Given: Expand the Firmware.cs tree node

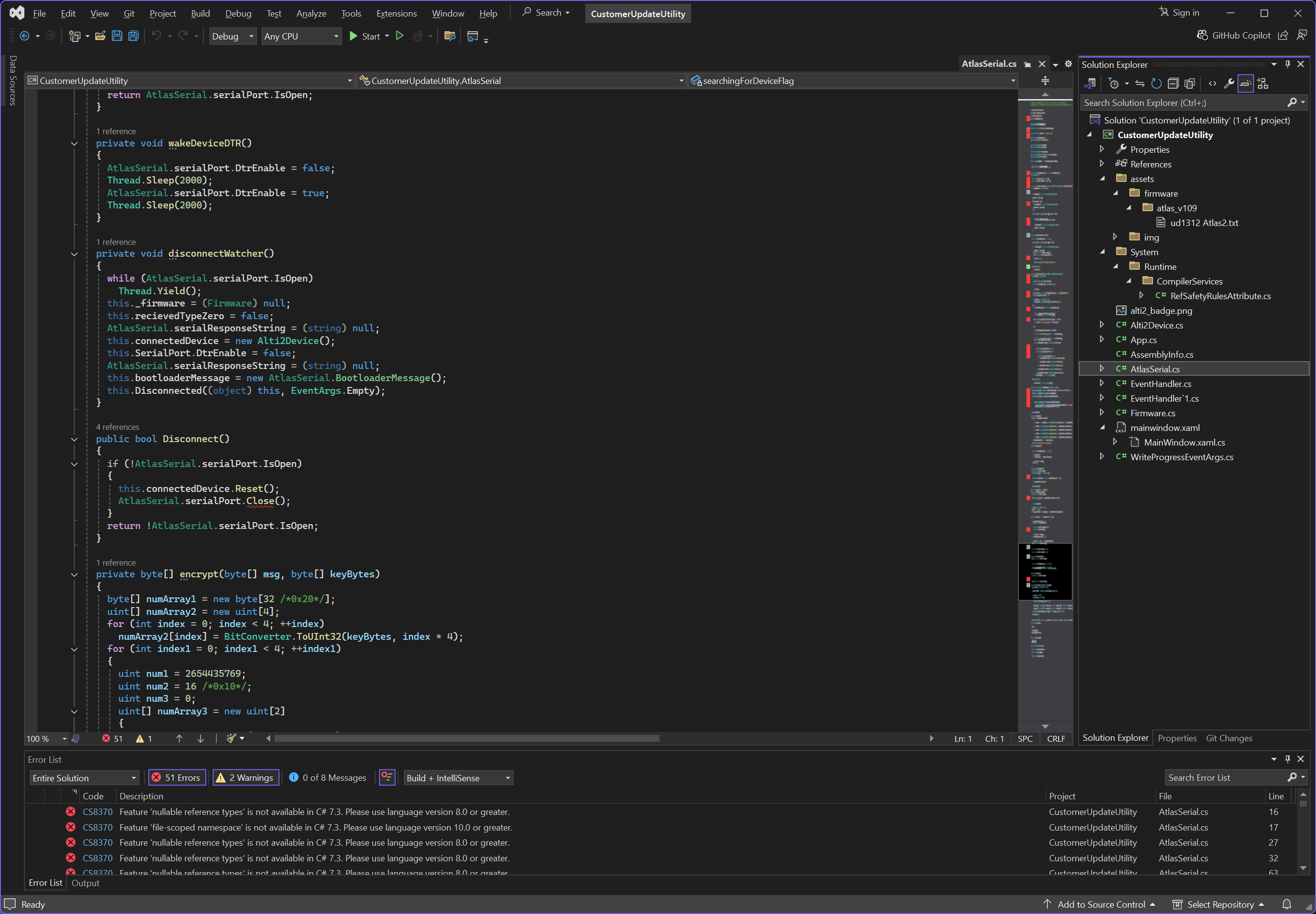Looking at the screenshot, I should pyautogui.click(x=1101, y=413).
